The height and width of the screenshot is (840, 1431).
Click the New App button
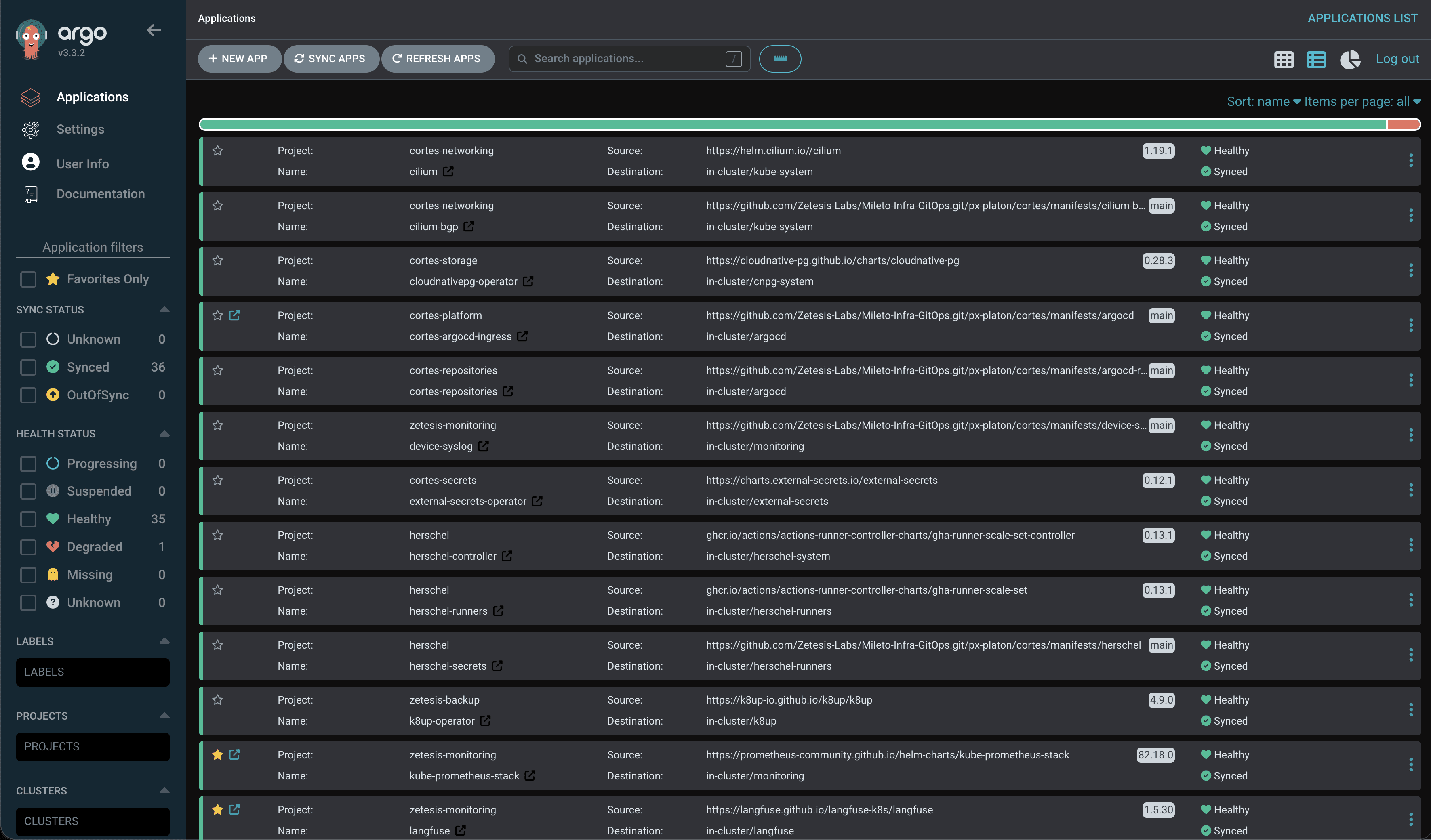point(239,59)
